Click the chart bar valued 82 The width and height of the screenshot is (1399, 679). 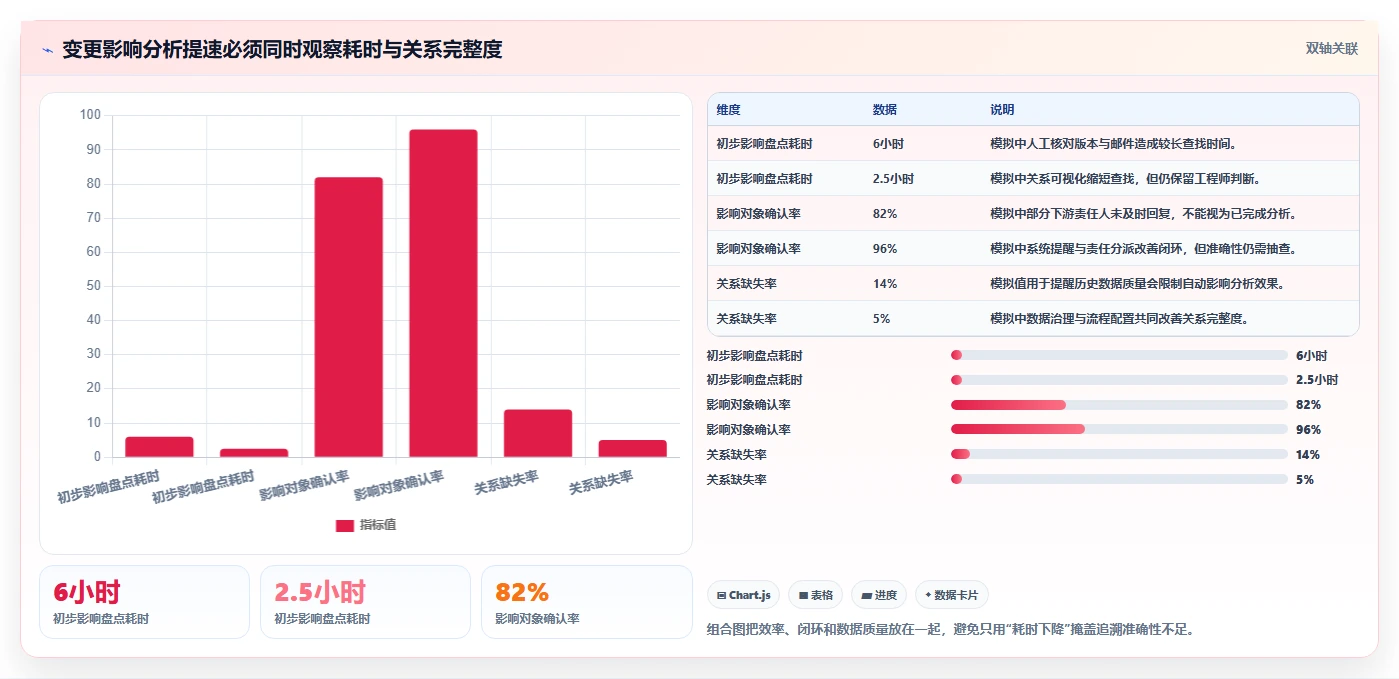click(348, 317)
